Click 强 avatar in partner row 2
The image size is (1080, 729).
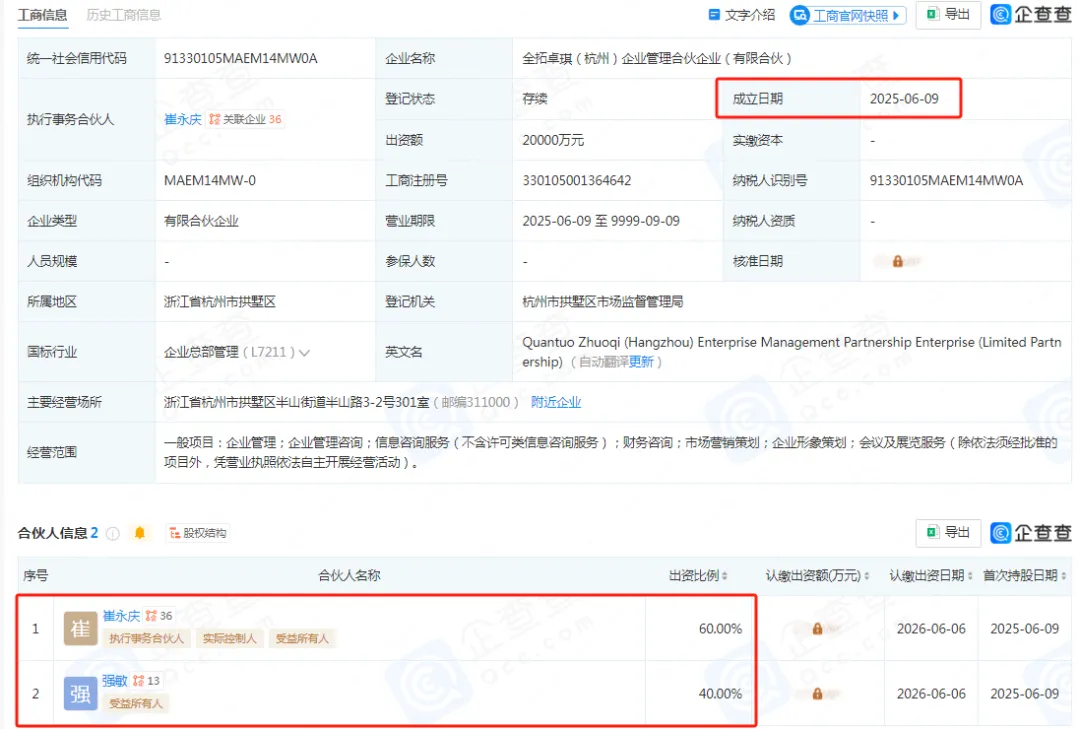point(80,693)
